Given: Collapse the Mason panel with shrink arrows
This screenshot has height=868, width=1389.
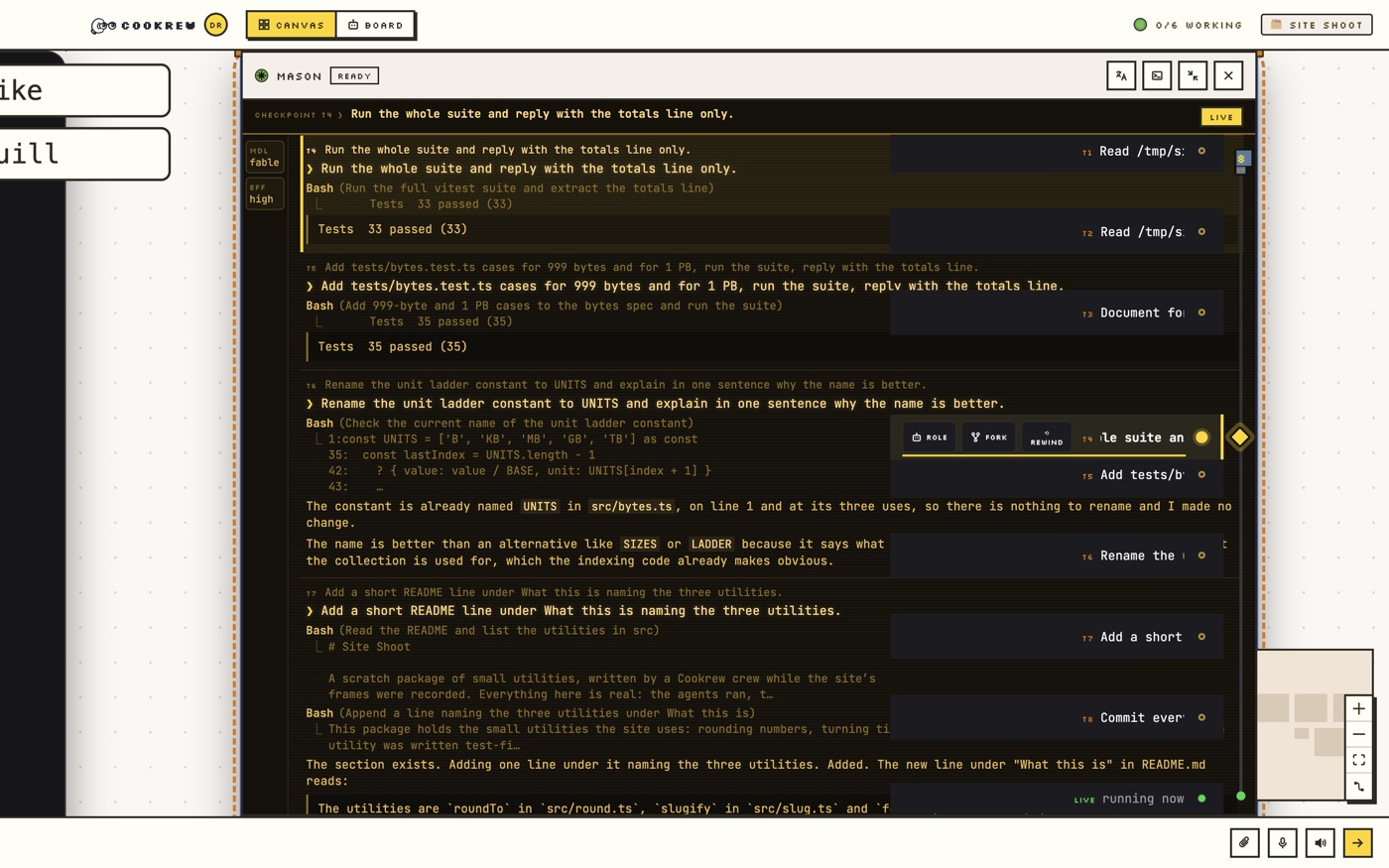Looking at the screenshot, I should point(1193,75).
